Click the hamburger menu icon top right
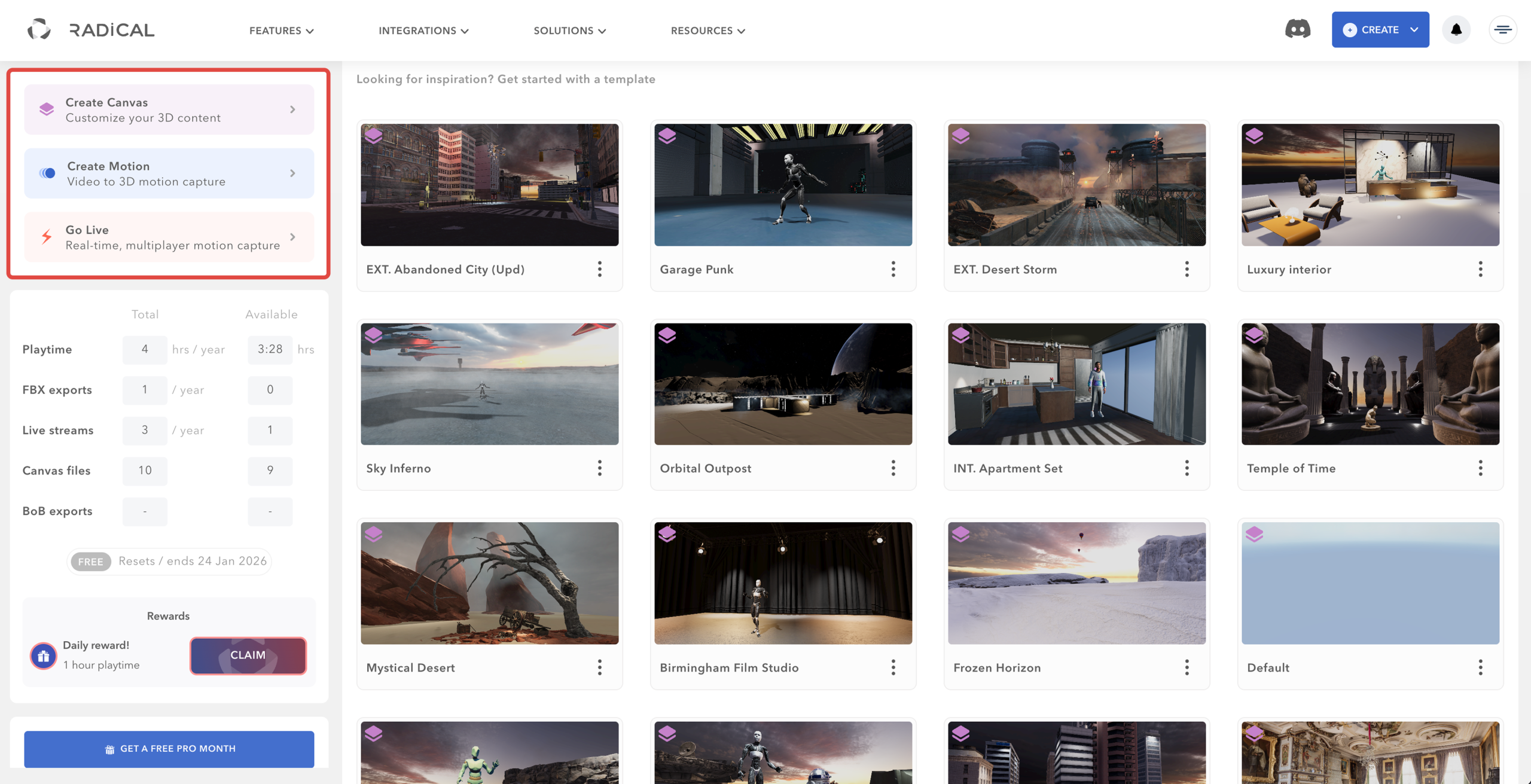Image resolution: width=1531 pixels, height=784 pixels. 1503,29
